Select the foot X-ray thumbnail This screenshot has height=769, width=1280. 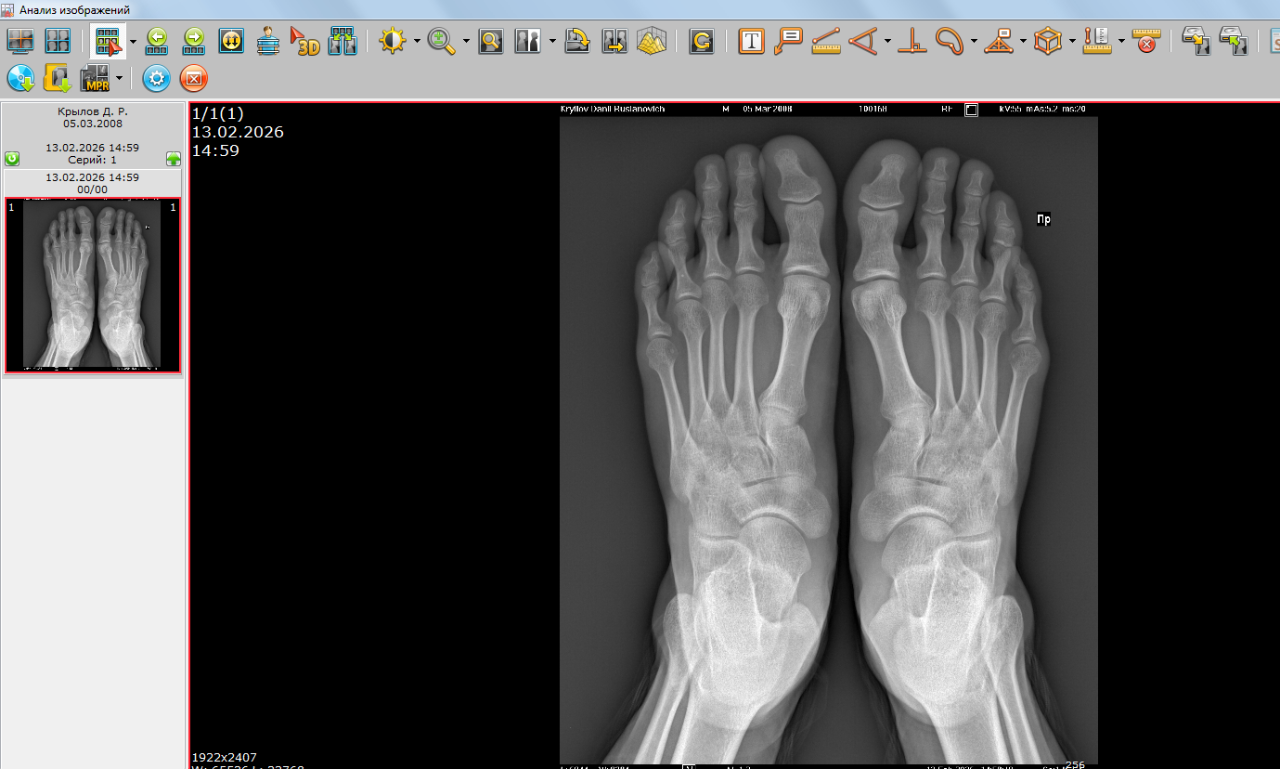pos(92,286)
